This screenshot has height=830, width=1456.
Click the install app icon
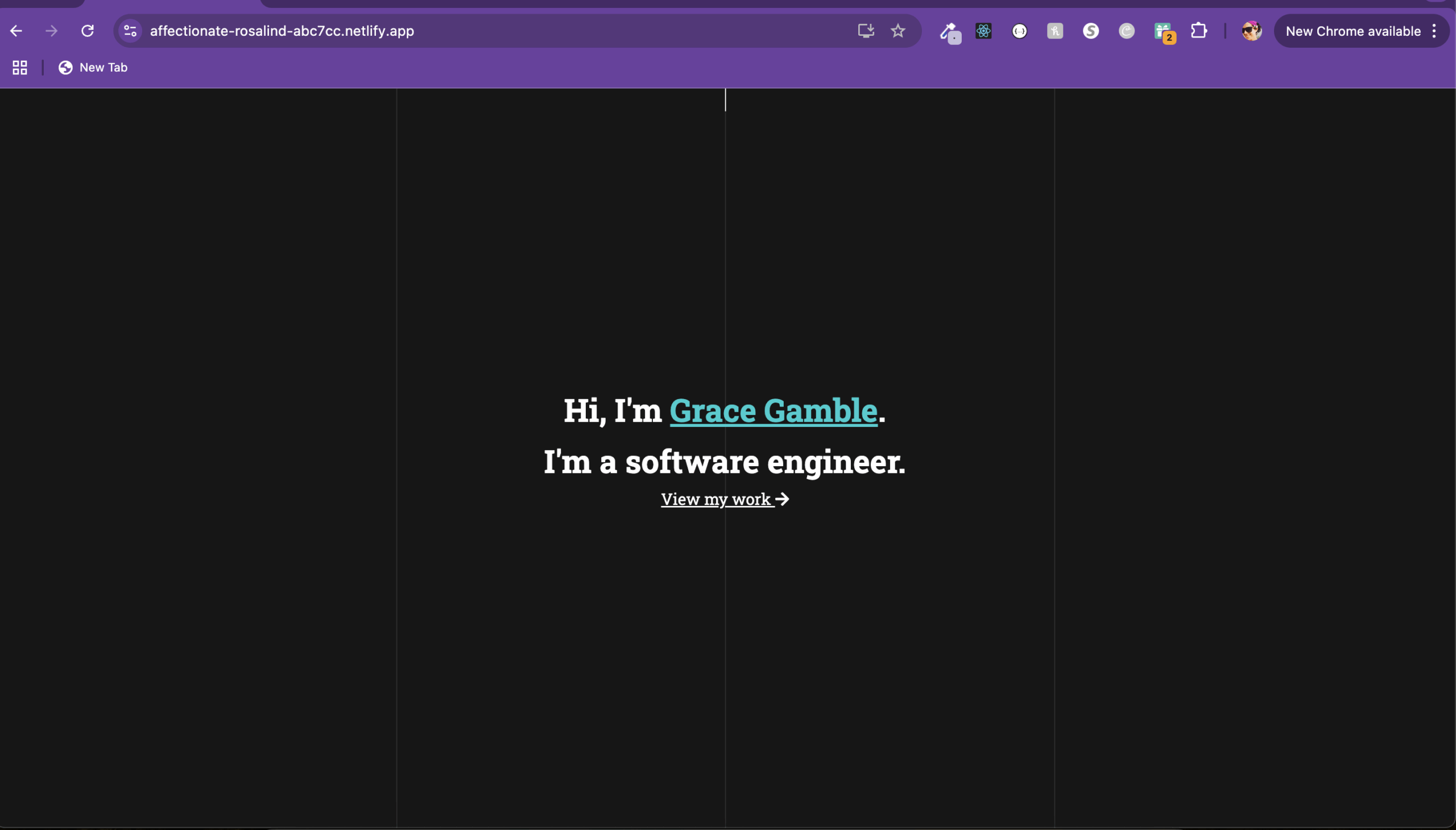866,31
